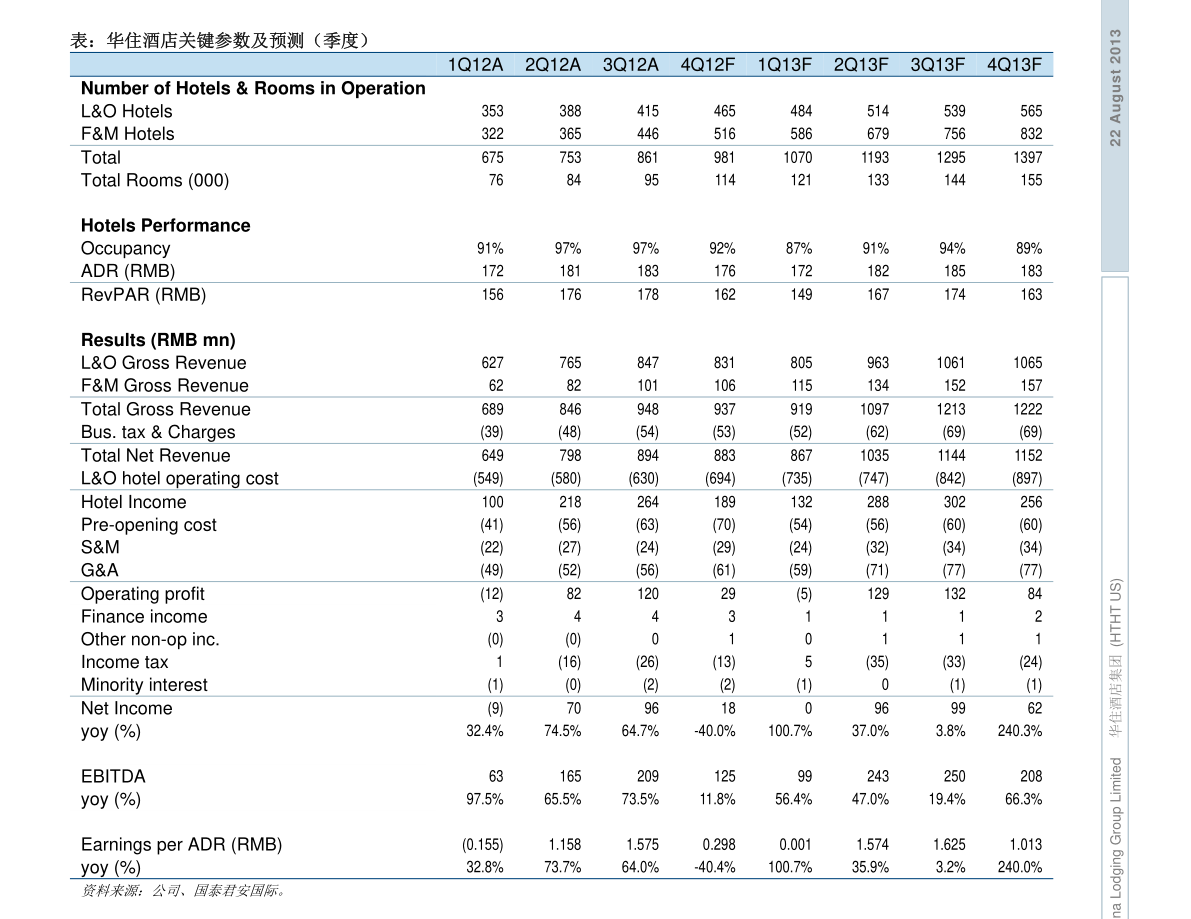Select the 4Q12F column header
The width and height of the screenshot is (1191, 919).
point(707,65)
